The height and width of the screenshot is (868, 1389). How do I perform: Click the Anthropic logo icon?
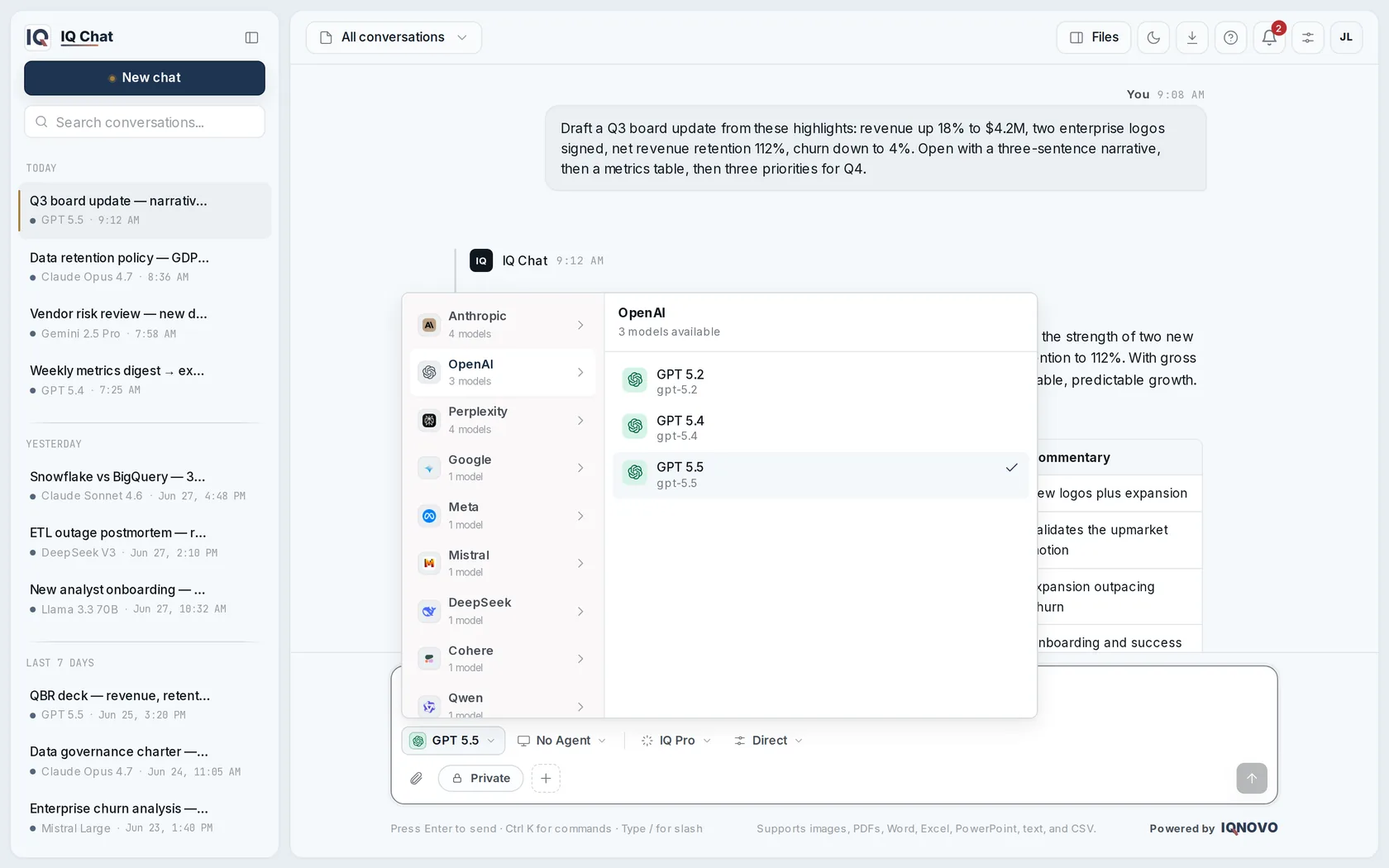click(429, 325)
